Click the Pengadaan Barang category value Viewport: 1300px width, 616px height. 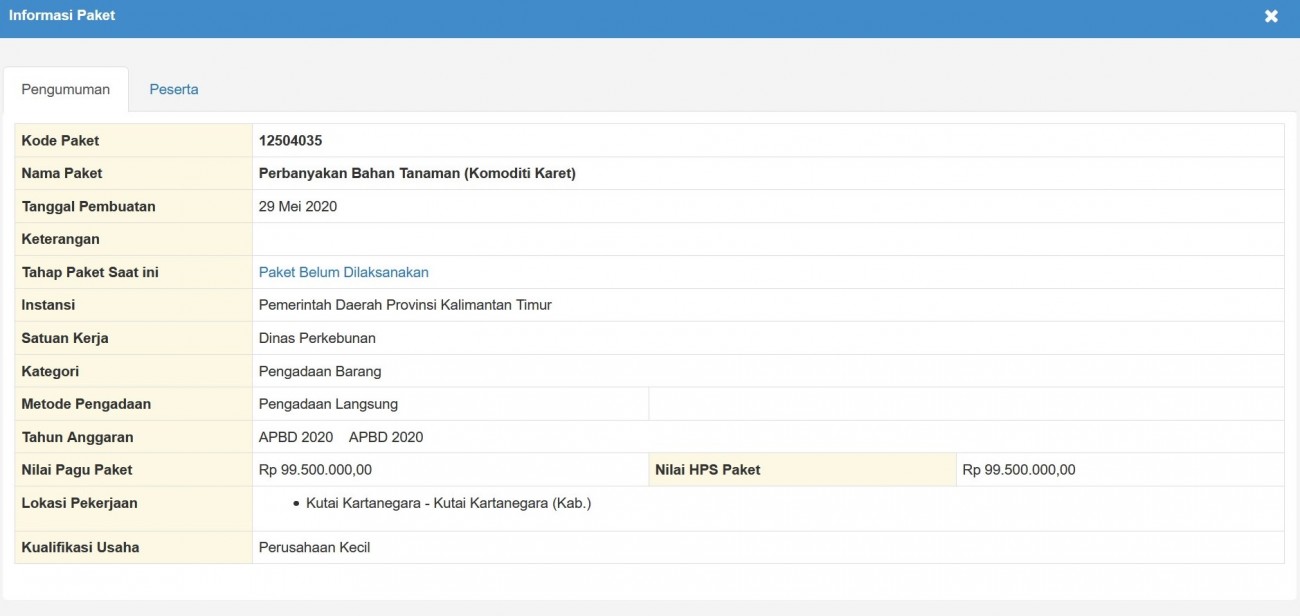tap(320, 371)
